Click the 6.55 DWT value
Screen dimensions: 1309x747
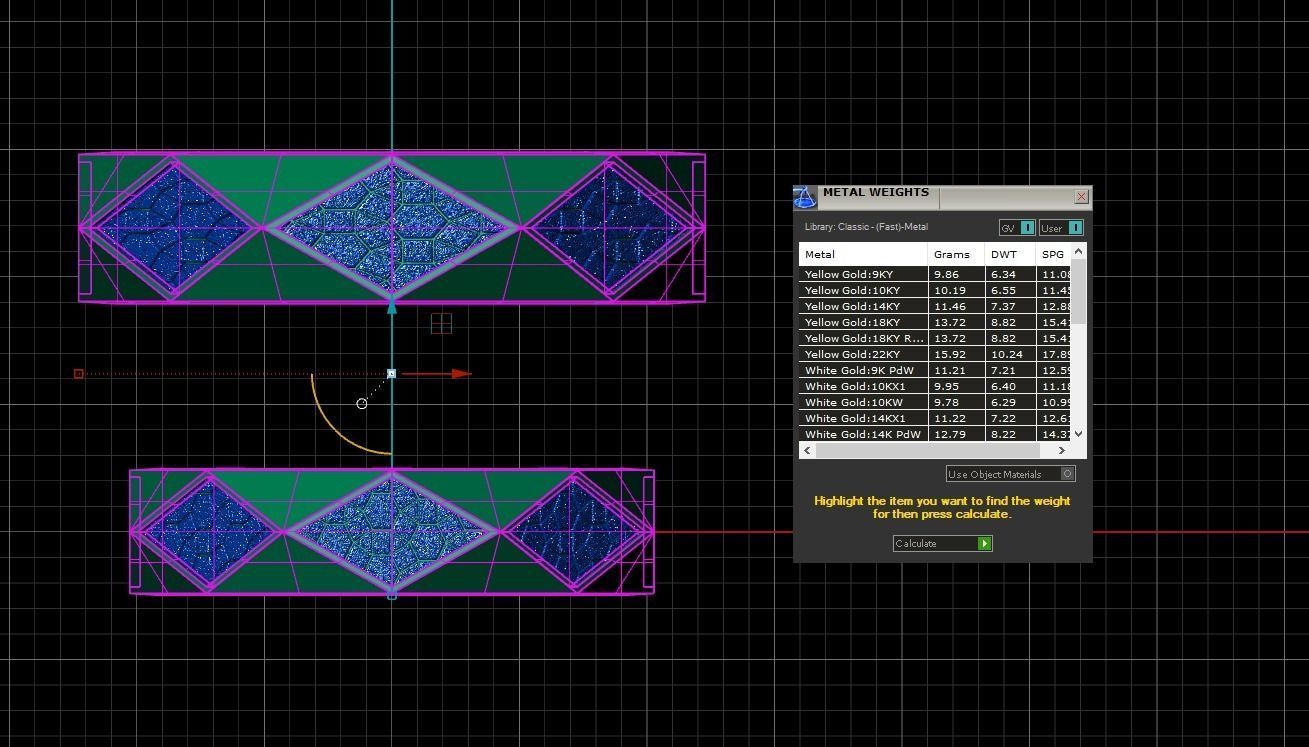pyautogui.click(x=1003, y=290)
